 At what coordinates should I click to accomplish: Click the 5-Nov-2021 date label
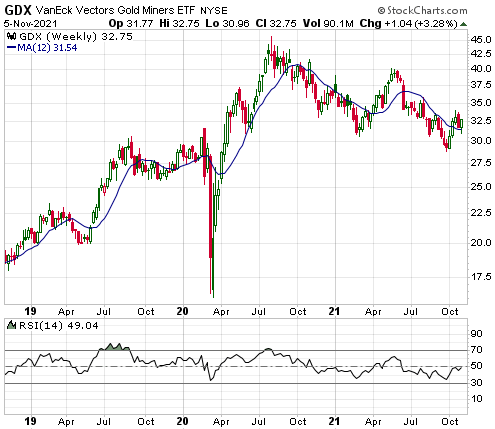click(31, 24)
